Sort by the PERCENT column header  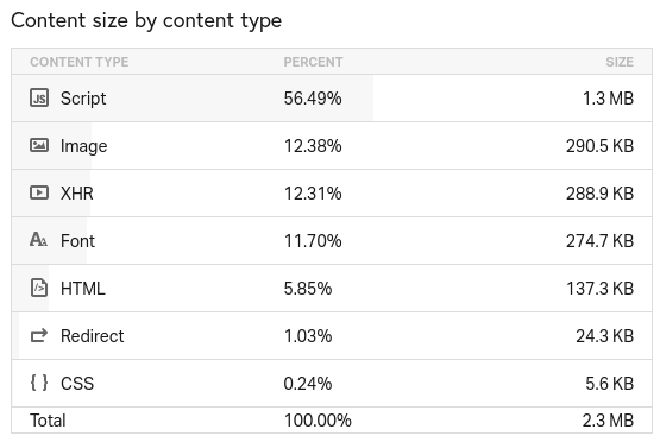click(x=313, y=62)
